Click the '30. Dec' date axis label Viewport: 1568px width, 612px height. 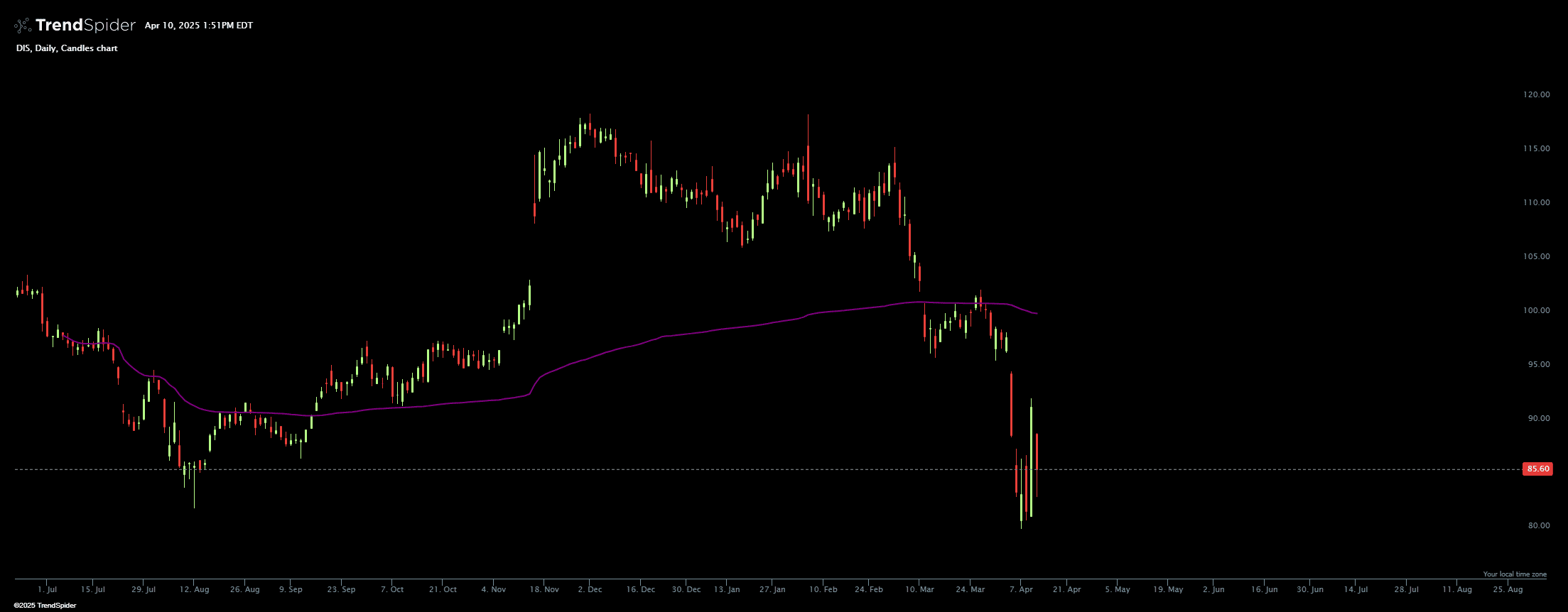(686, 589)
